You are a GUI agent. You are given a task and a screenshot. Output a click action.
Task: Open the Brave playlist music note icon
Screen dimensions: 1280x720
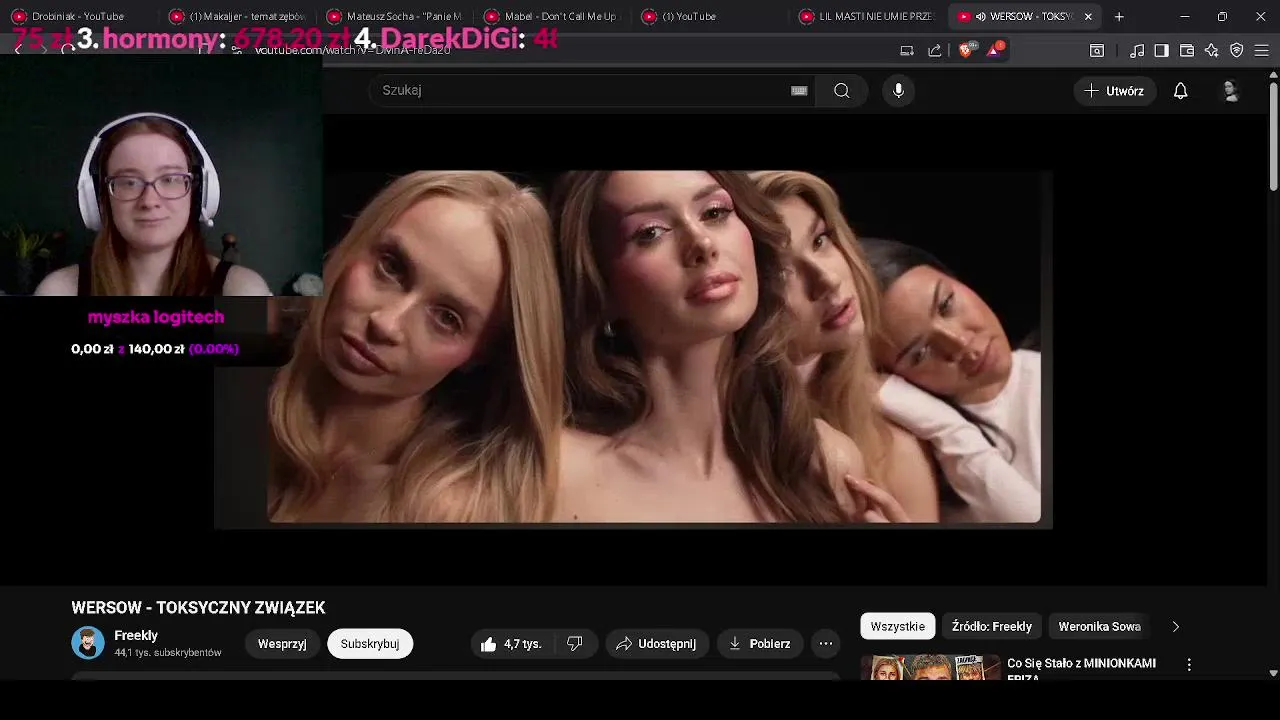pyautogui.click(x=1137, y=50)
